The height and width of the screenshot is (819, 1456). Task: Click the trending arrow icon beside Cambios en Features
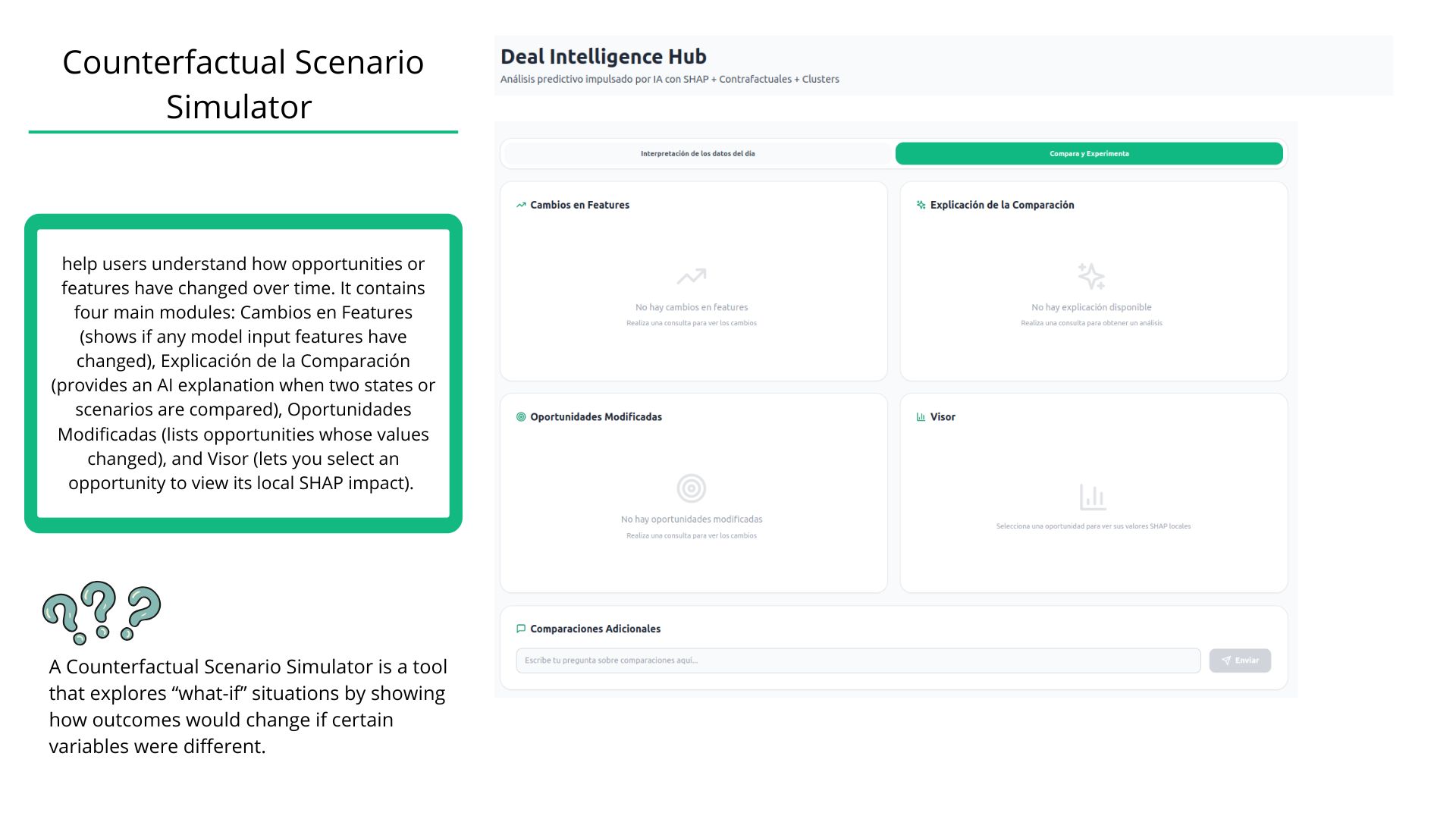coord(521,205)
